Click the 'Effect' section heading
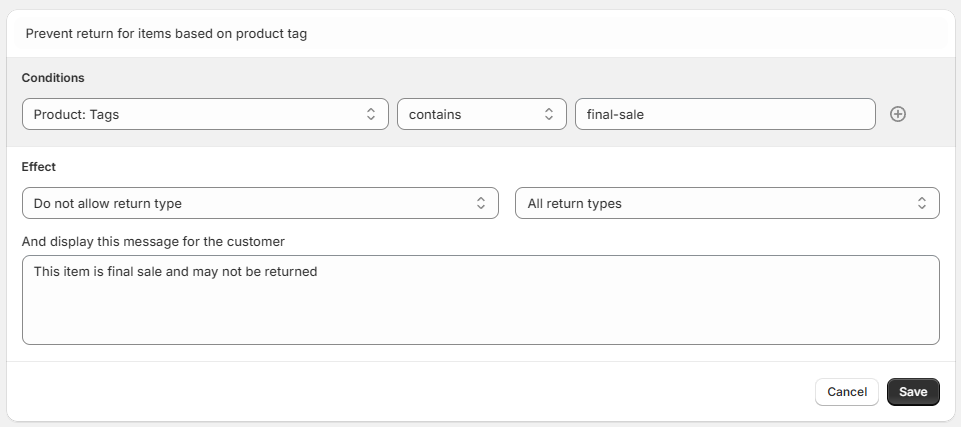 [x=39, y=167]
